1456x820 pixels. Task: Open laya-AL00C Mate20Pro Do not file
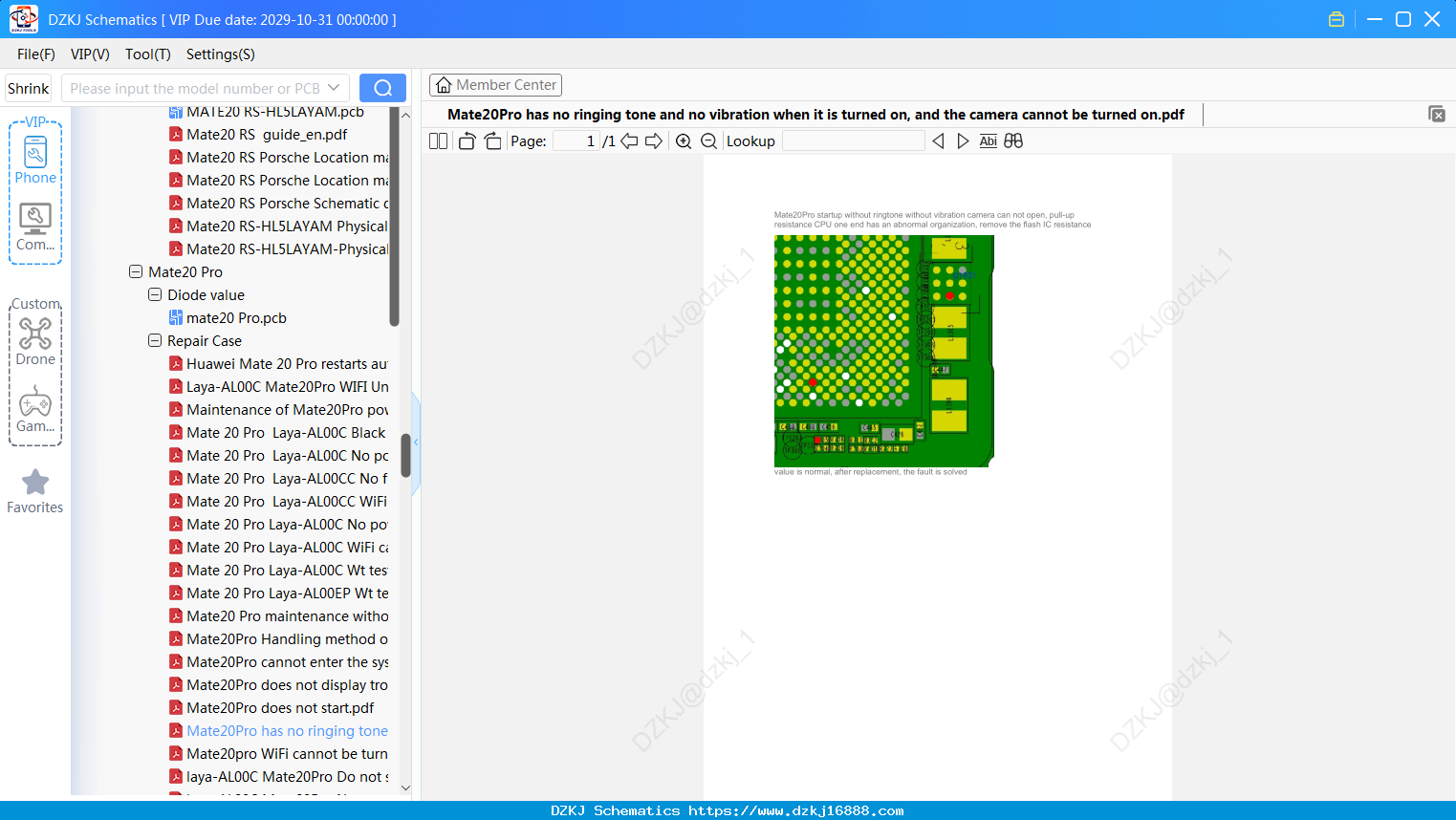[x=288, y=776]
